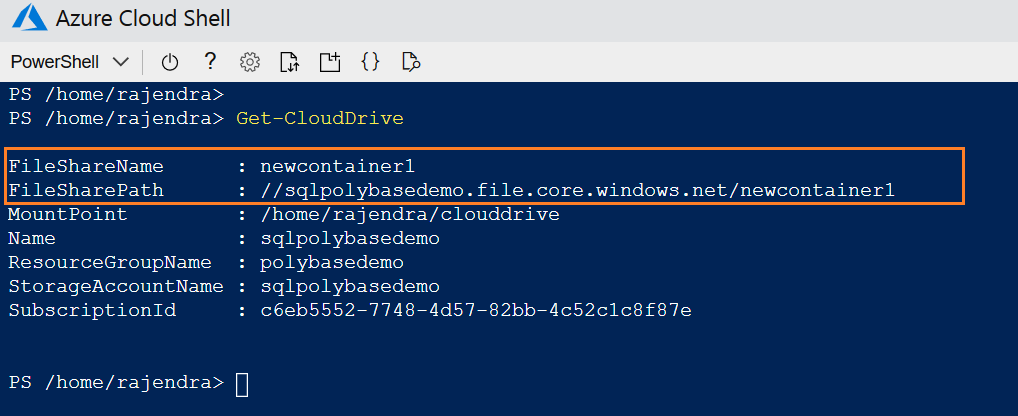Click the web preview icon
1018x416 pixels.
tap(410, 62)
